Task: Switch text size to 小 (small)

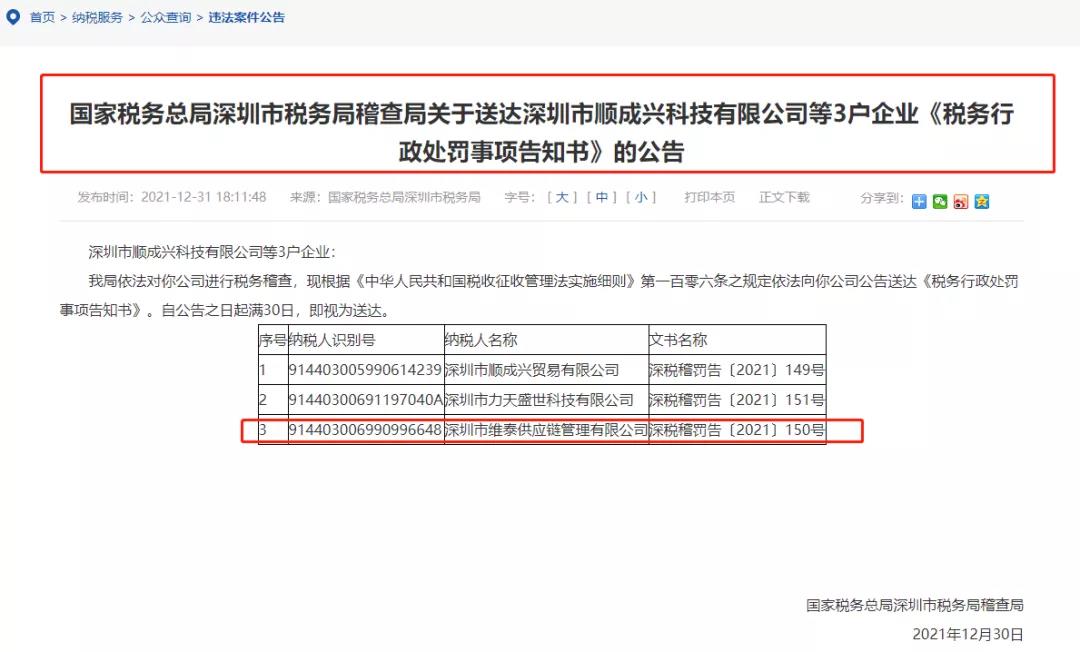Action: [640, 197]
